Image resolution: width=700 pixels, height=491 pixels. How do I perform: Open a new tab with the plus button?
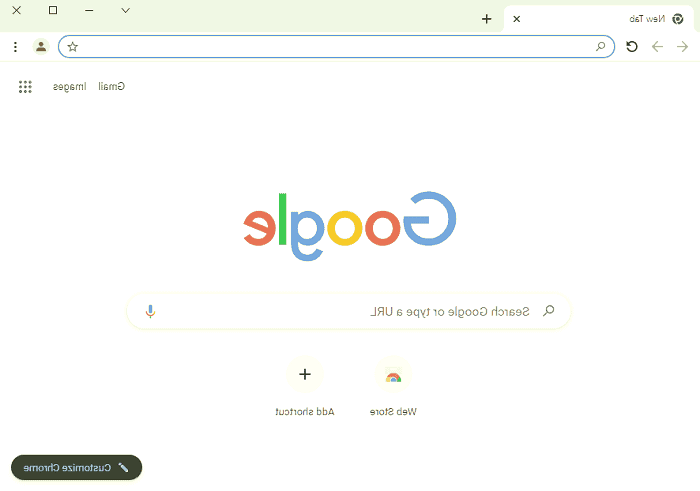(x=487, y=19)
